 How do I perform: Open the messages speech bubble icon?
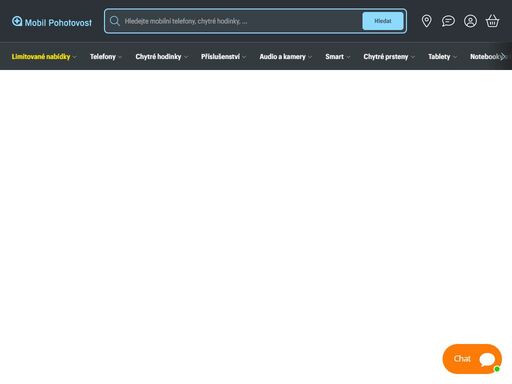[448, 21]
